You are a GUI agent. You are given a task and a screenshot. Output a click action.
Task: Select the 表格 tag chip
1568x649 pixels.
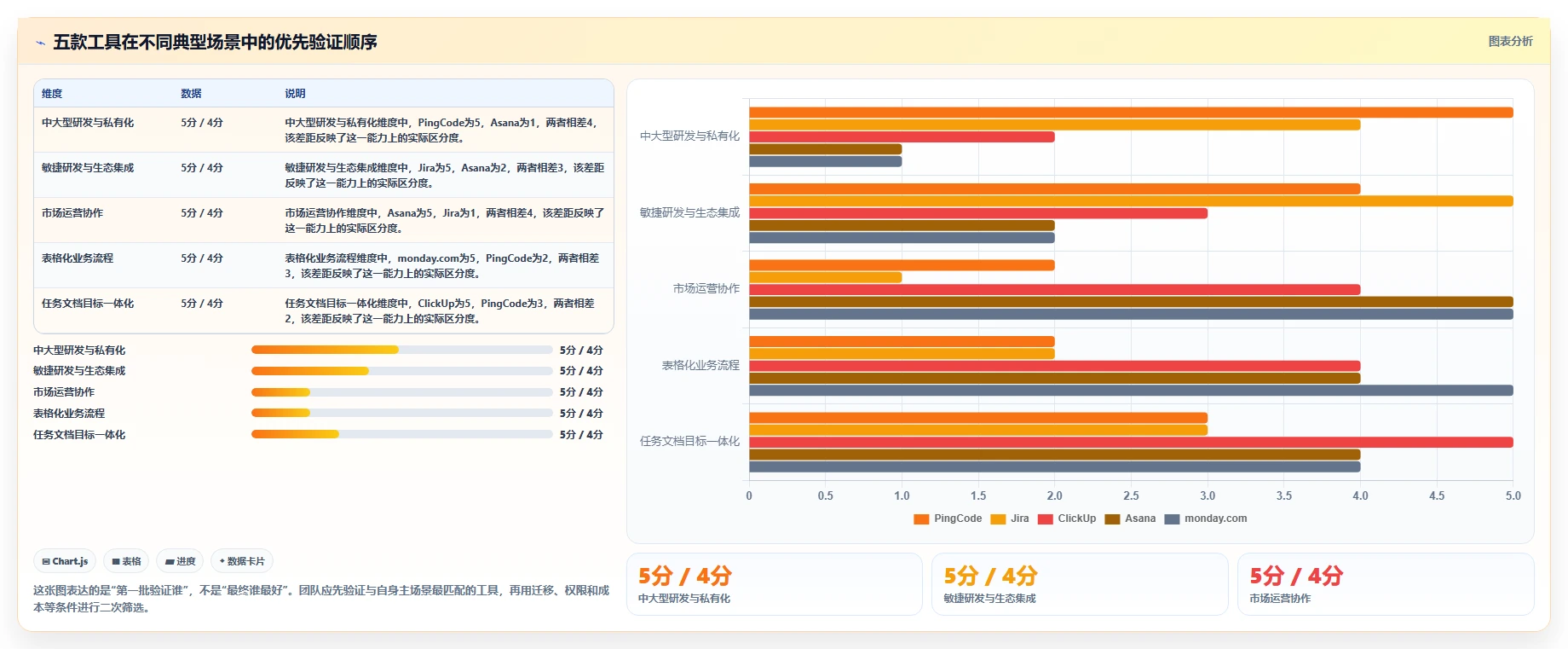126,561
